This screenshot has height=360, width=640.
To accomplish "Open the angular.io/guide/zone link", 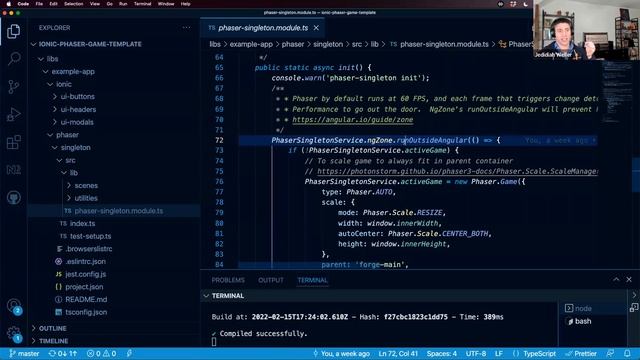I will 353,120.
